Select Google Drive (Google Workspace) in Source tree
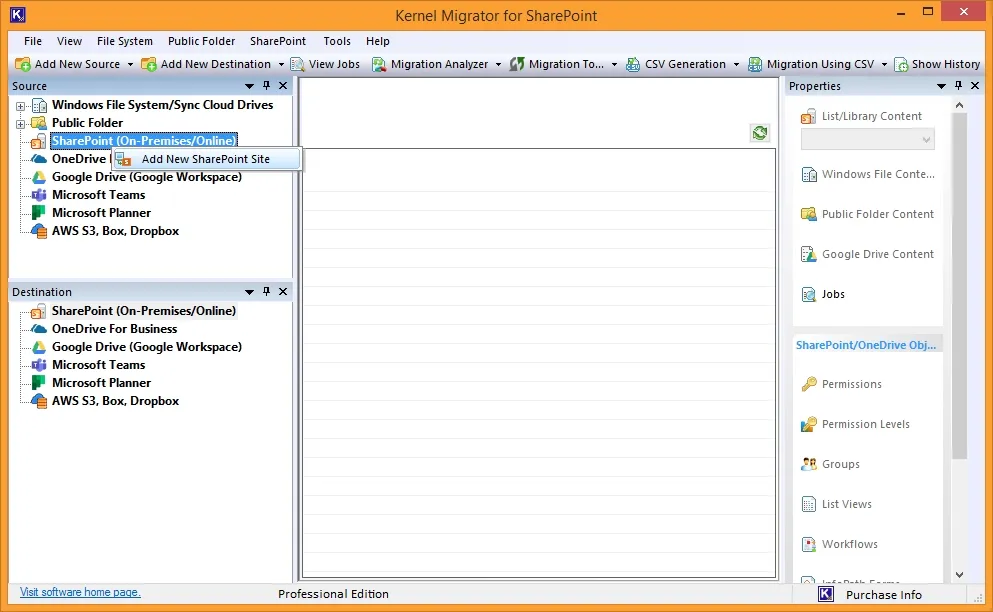Screen dimensions: 993x612 coord(146,177)
